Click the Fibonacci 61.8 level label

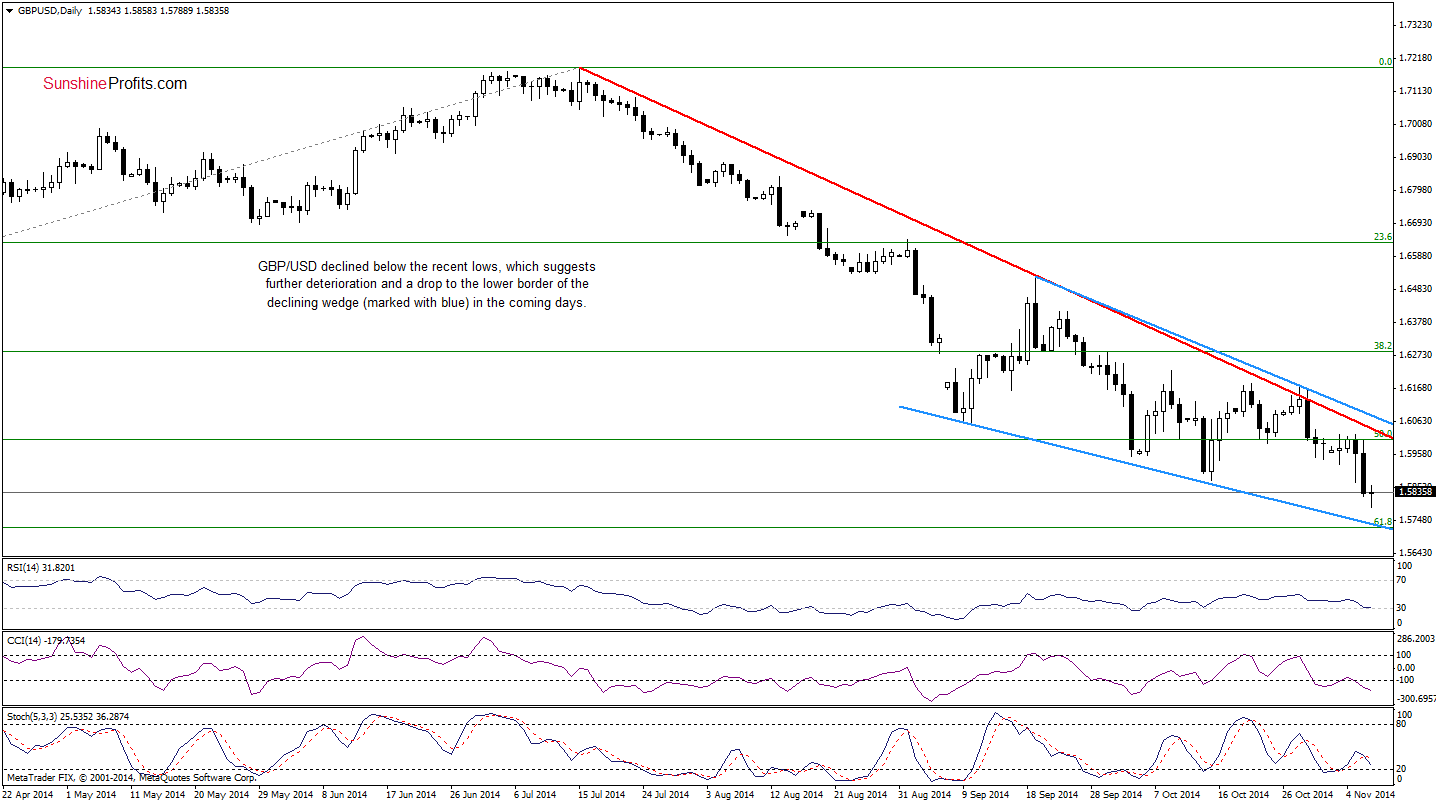click(1384, 521)
